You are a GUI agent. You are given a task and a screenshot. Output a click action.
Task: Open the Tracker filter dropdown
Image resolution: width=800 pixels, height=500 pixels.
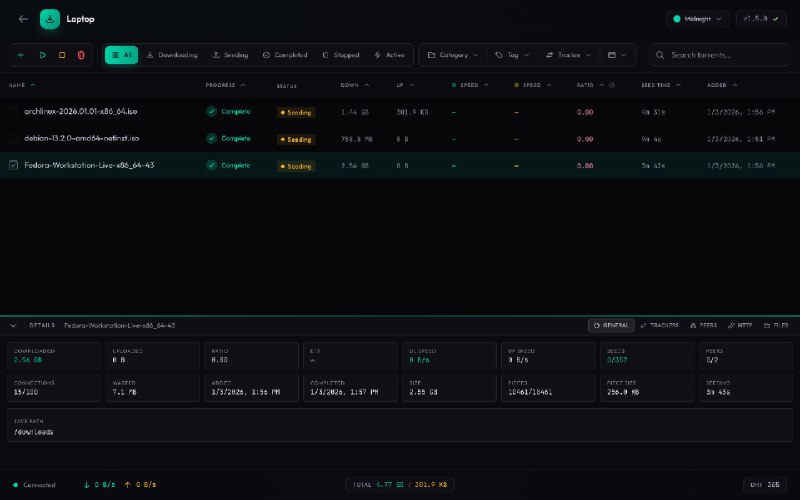(568, 55)
